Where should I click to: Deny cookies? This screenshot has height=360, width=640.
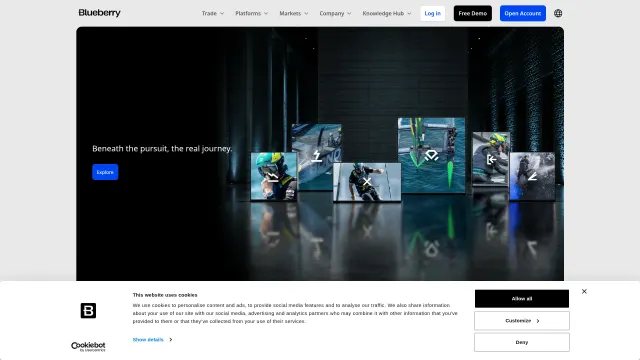click(522, 342)
